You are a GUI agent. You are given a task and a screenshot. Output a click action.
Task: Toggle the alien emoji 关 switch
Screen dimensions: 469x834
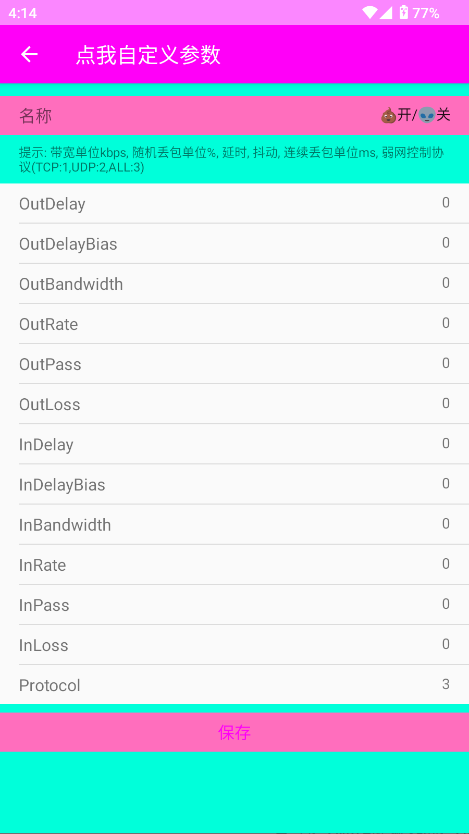(x=435, y=114)
